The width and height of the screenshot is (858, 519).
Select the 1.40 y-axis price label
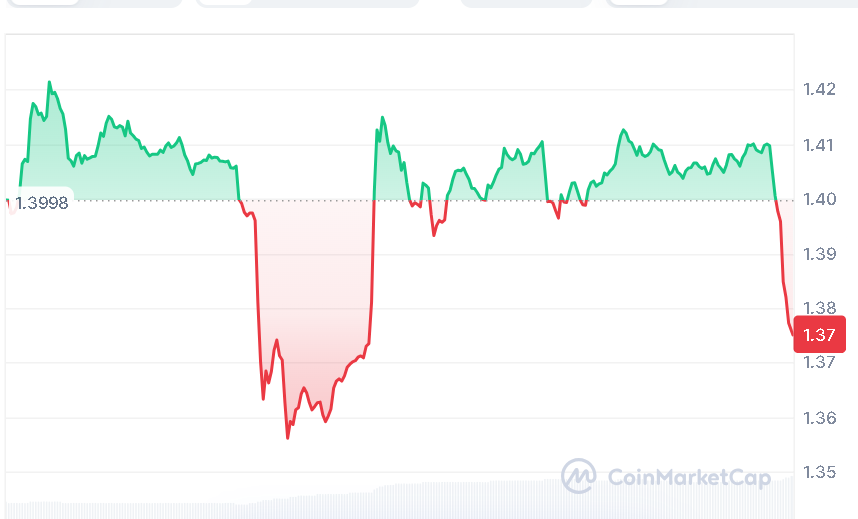[819, 199]
